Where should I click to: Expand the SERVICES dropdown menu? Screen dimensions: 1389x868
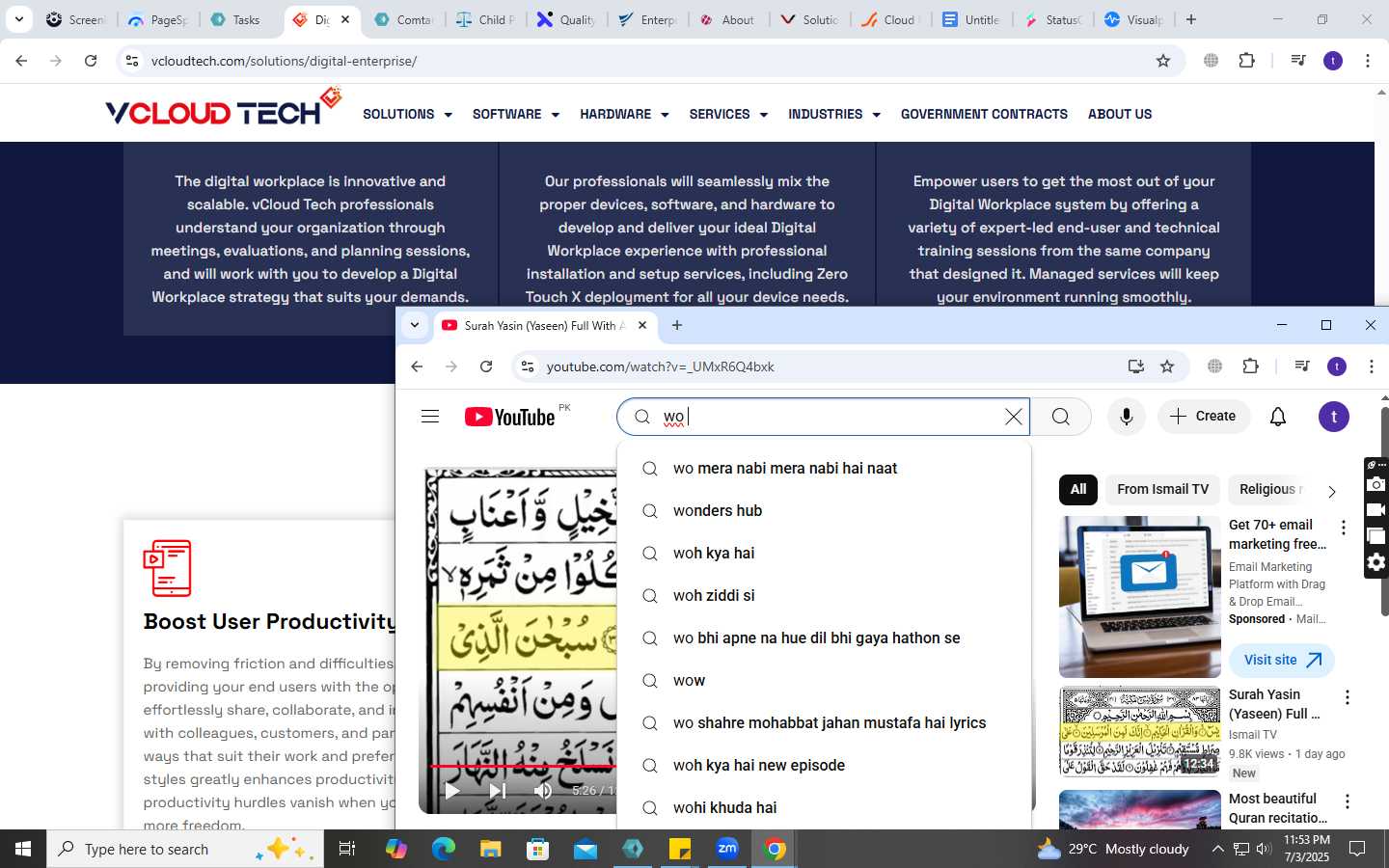pos(728,114)
